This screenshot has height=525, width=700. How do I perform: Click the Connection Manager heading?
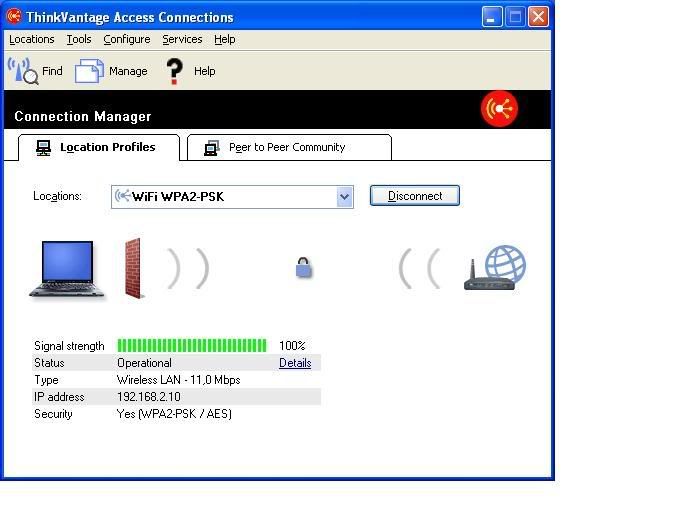tap(83, 117)
